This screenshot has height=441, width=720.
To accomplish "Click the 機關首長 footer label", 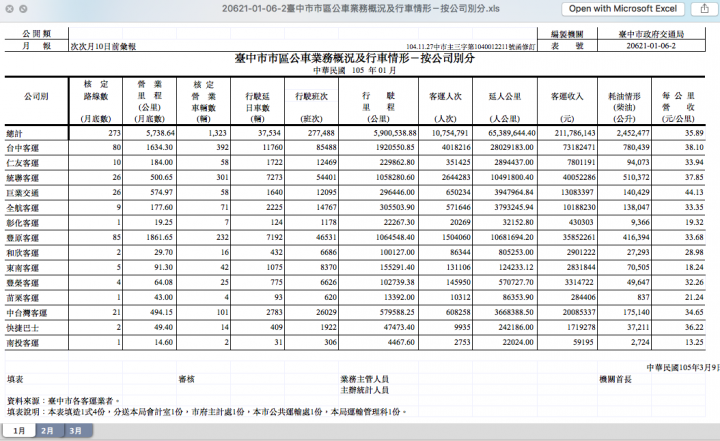I will click(615, 379).
